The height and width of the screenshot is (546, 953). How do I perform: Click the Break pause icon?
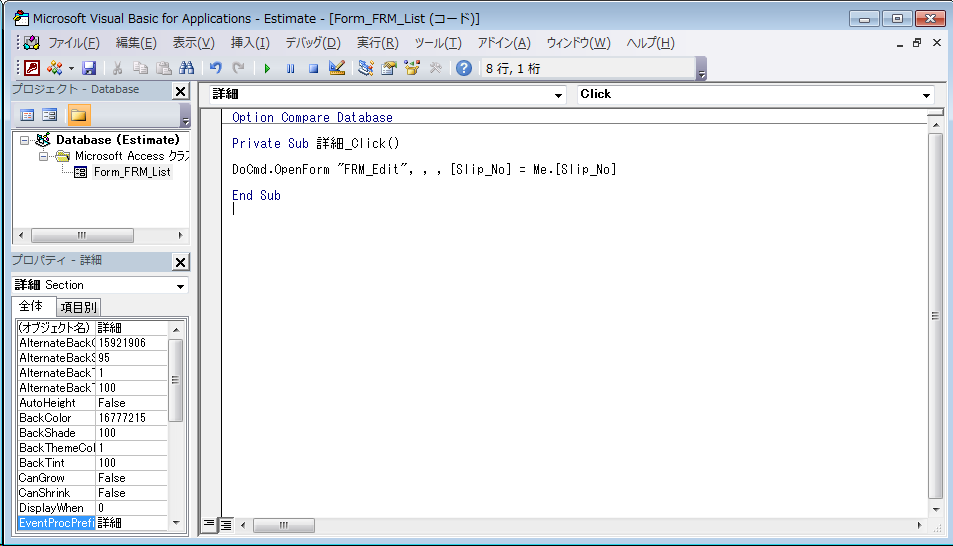(x=291, y=69)
